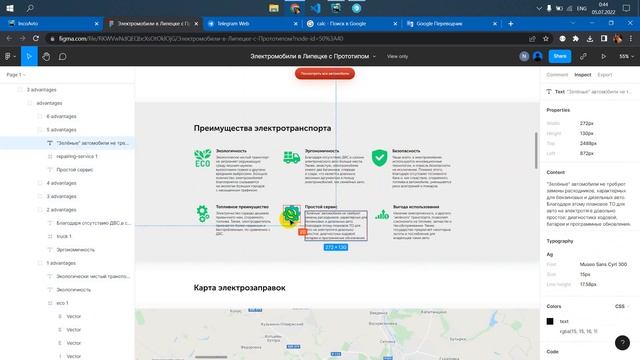Click the Карта электрозаправок heading on canvas

tap(239, 288)
